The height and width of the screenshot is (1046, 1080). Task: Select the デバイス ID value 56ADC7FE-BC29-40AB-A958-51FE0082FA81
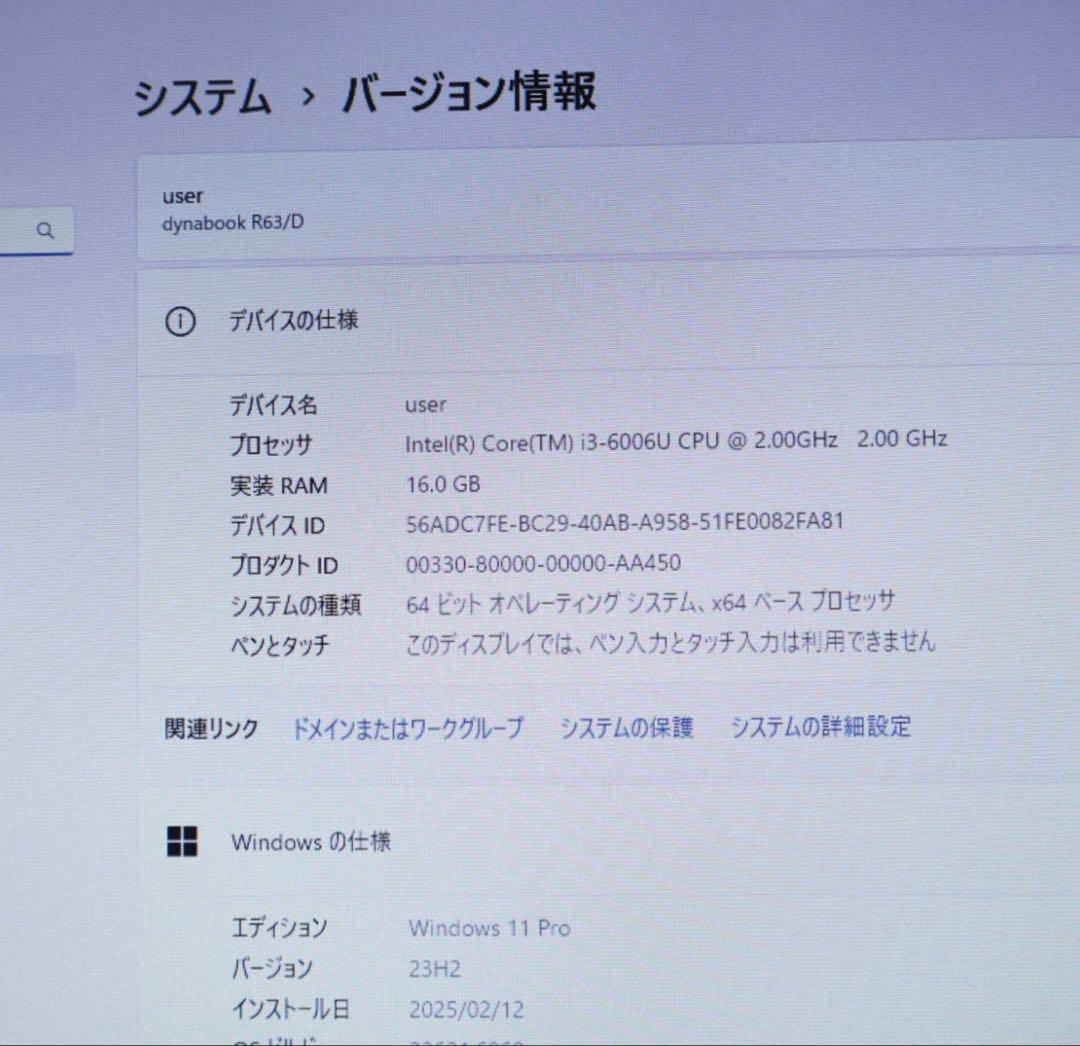coord(625,523)
